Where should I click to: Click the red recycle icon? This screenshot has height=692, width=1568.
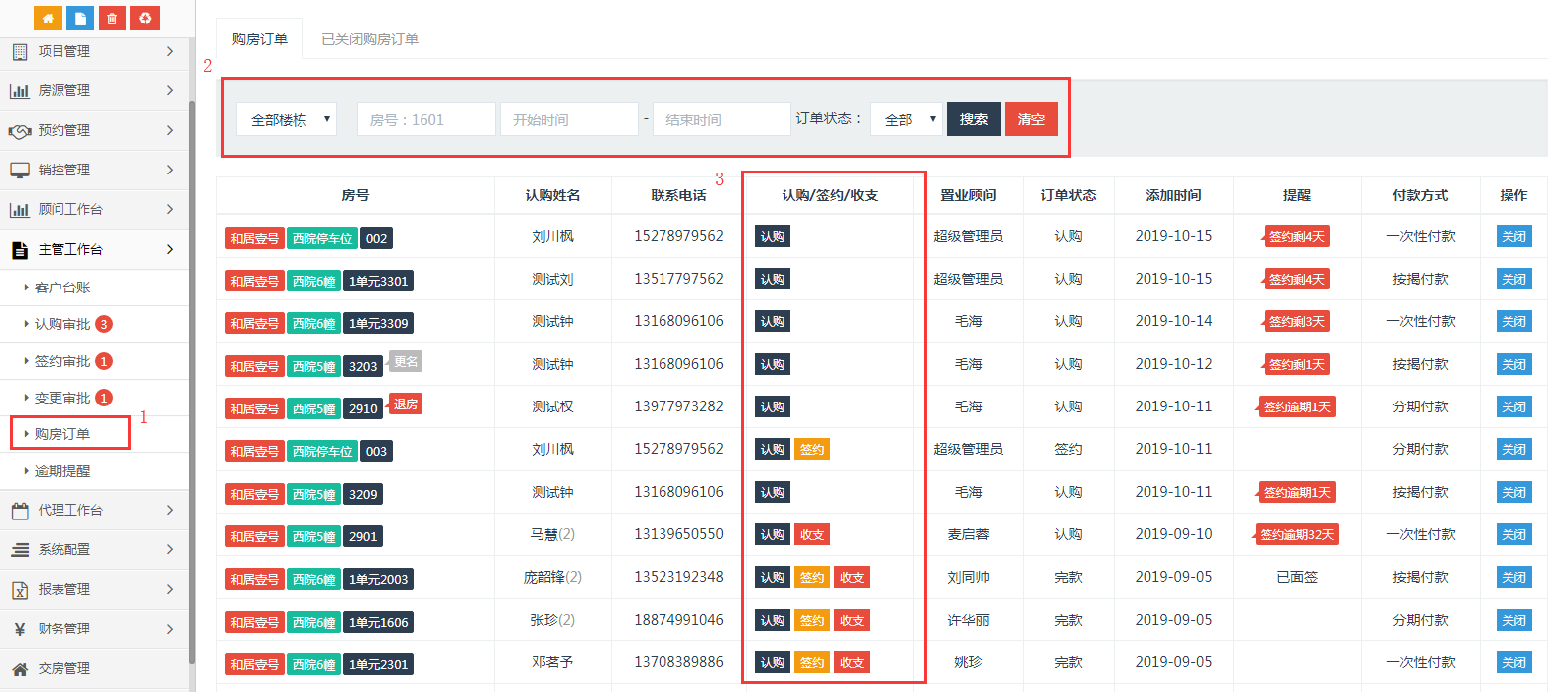pos(145,18)
